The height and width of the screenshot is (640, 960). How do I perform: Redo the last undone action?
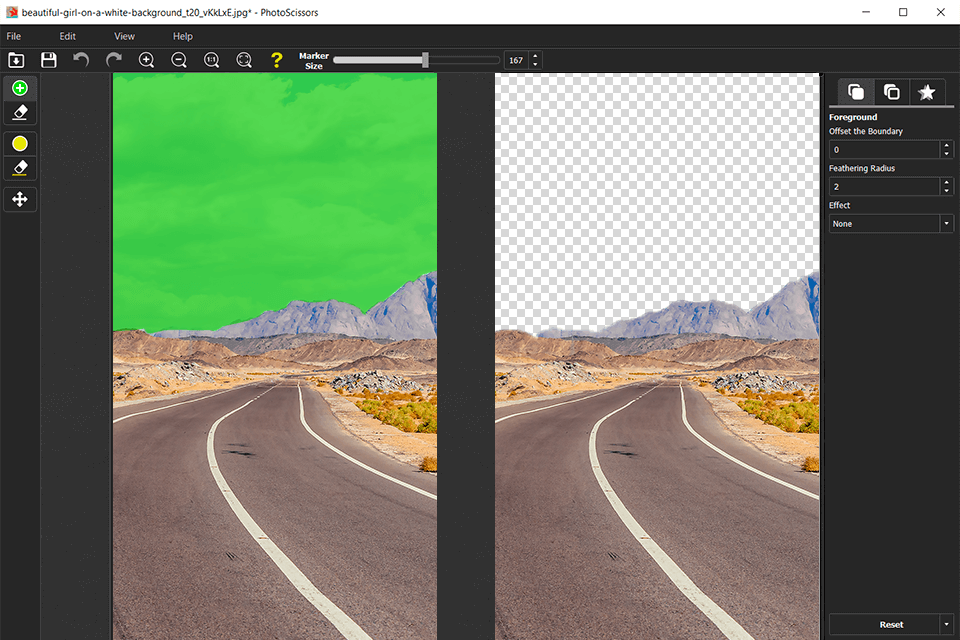tap(114, 60)
